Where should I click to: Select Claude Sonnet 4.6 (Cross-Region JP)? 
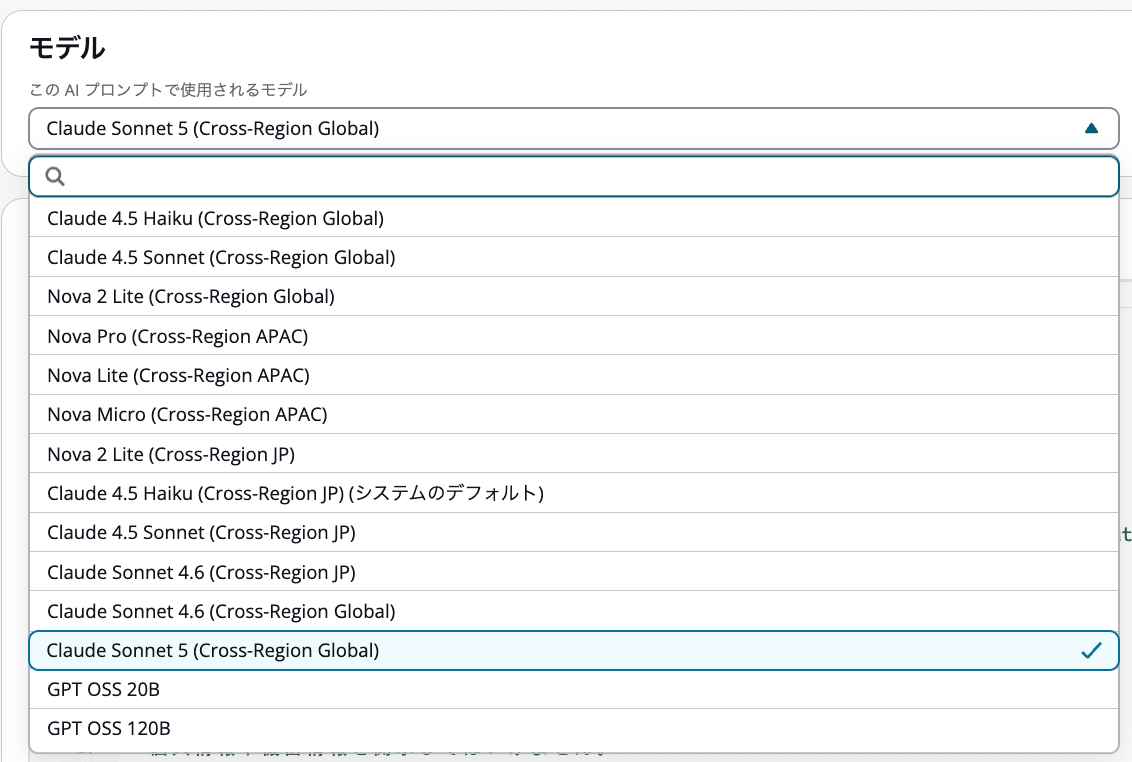click(574, 571)
